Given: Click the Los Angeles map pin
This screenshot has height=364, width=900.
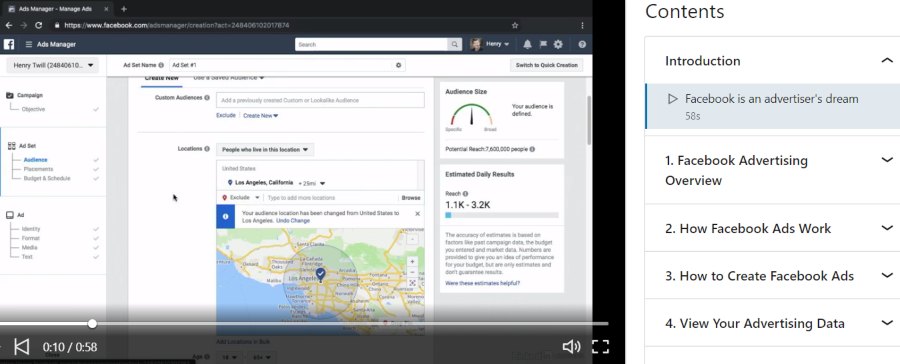Looking at the screenshot, I should coord(321,274).
